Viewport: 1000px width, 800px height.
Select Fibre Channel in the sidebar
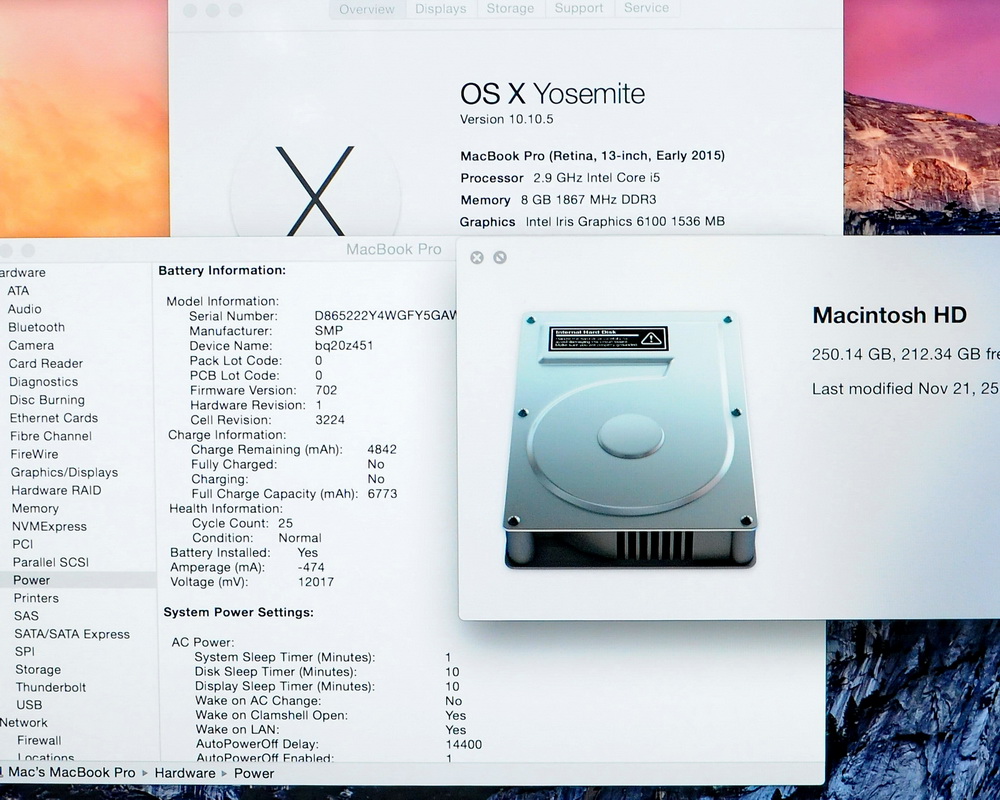50,436
